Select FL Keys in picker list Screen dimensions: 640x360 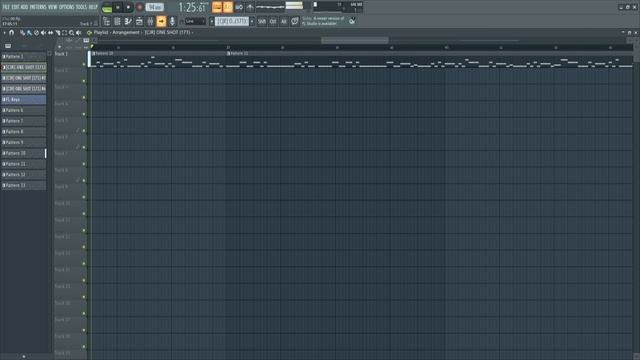24,99
